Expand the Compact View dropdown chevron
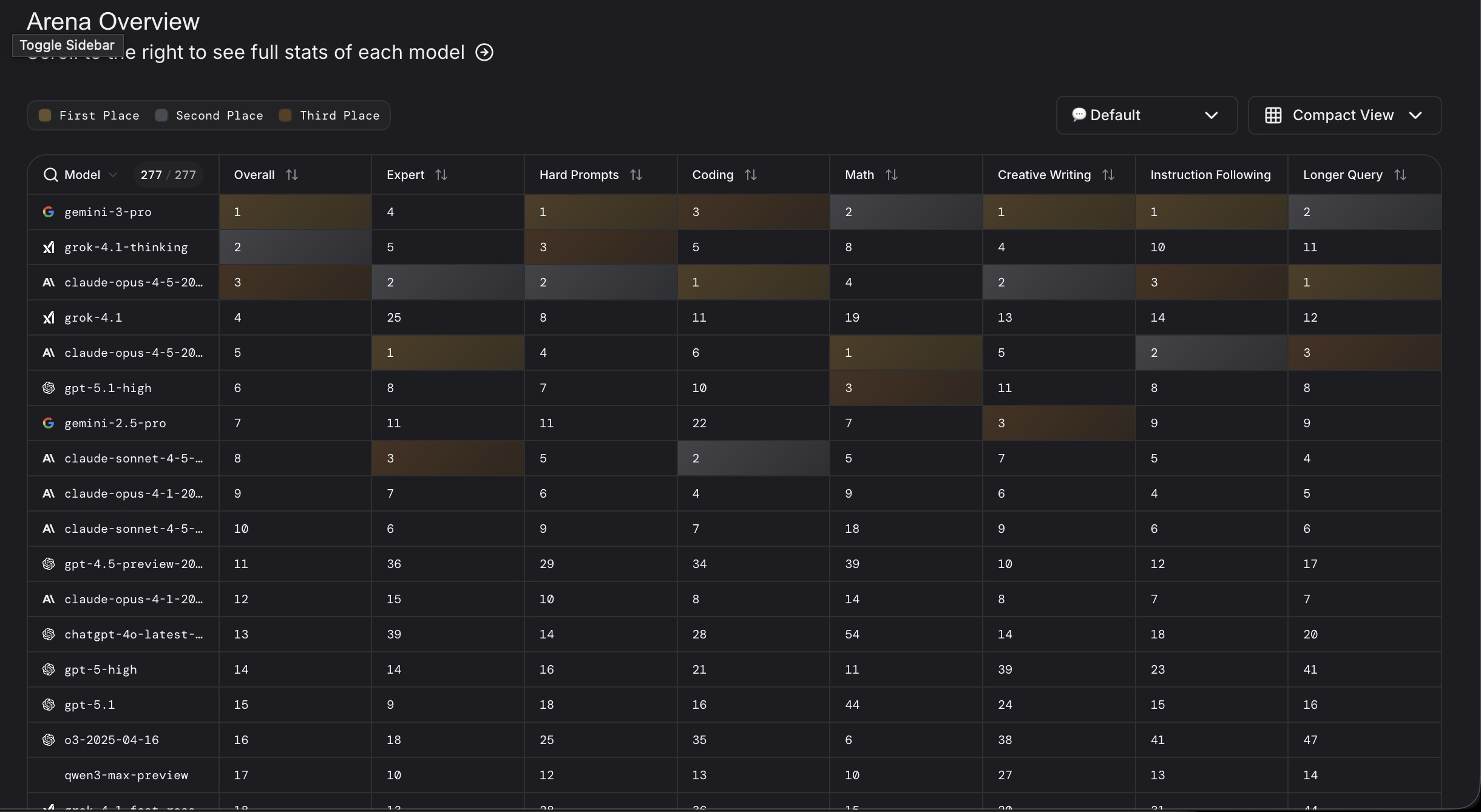Image resolution: width=1481 pixels, height=812 pixels. point(1415,115)
